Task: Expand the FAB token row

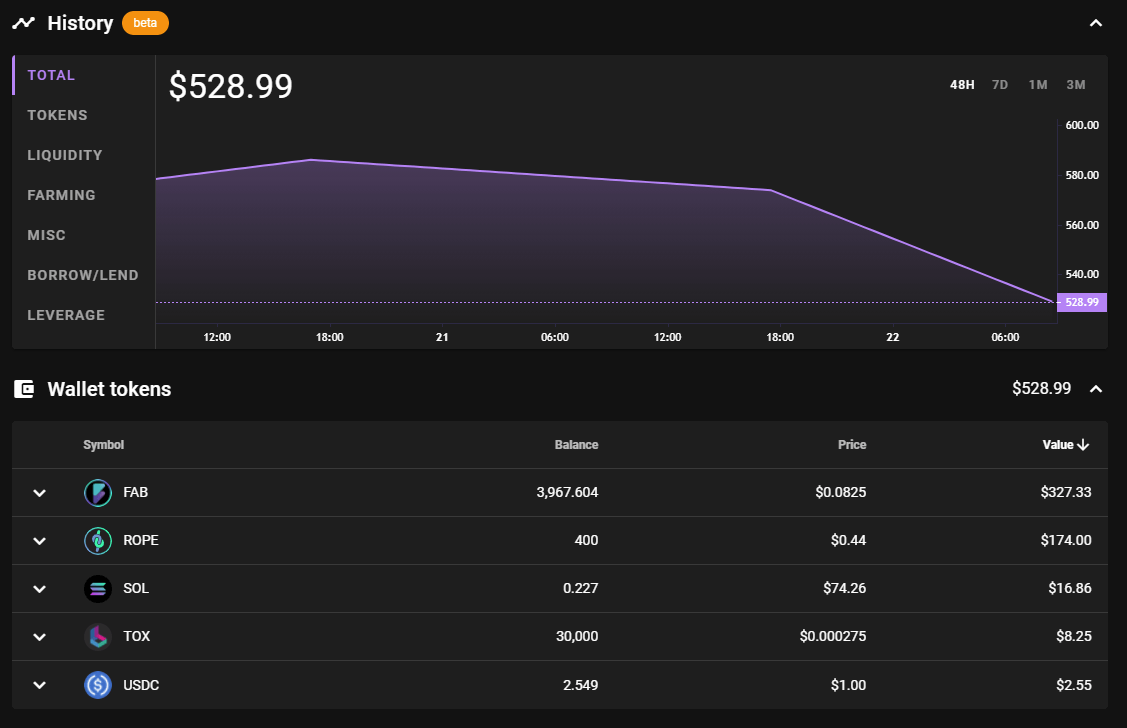Action: (39, 492)
